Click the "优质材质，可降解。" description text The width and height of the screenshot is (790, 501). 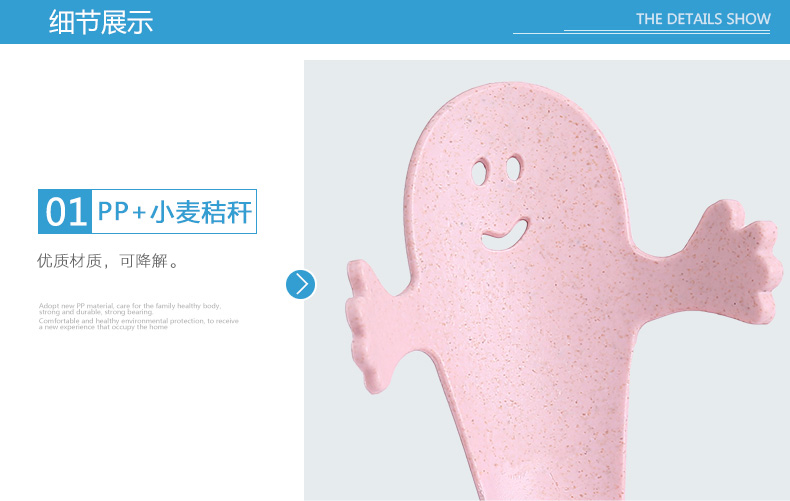tap(109, 262)
